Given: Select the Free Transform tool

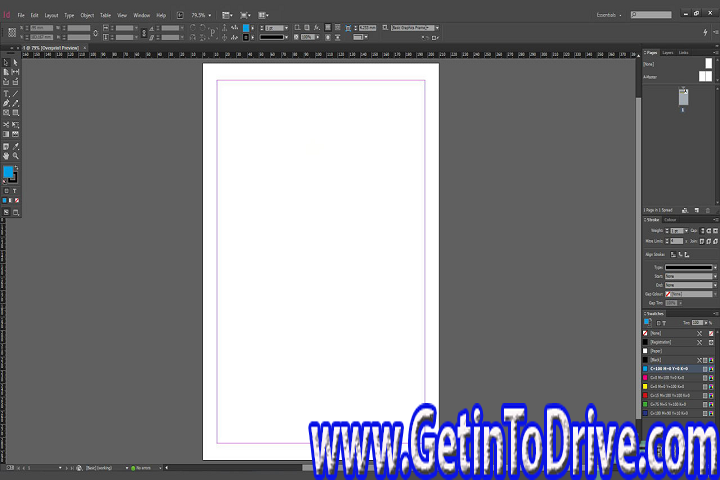Looking at the screenshot, I should pos(16,124).
